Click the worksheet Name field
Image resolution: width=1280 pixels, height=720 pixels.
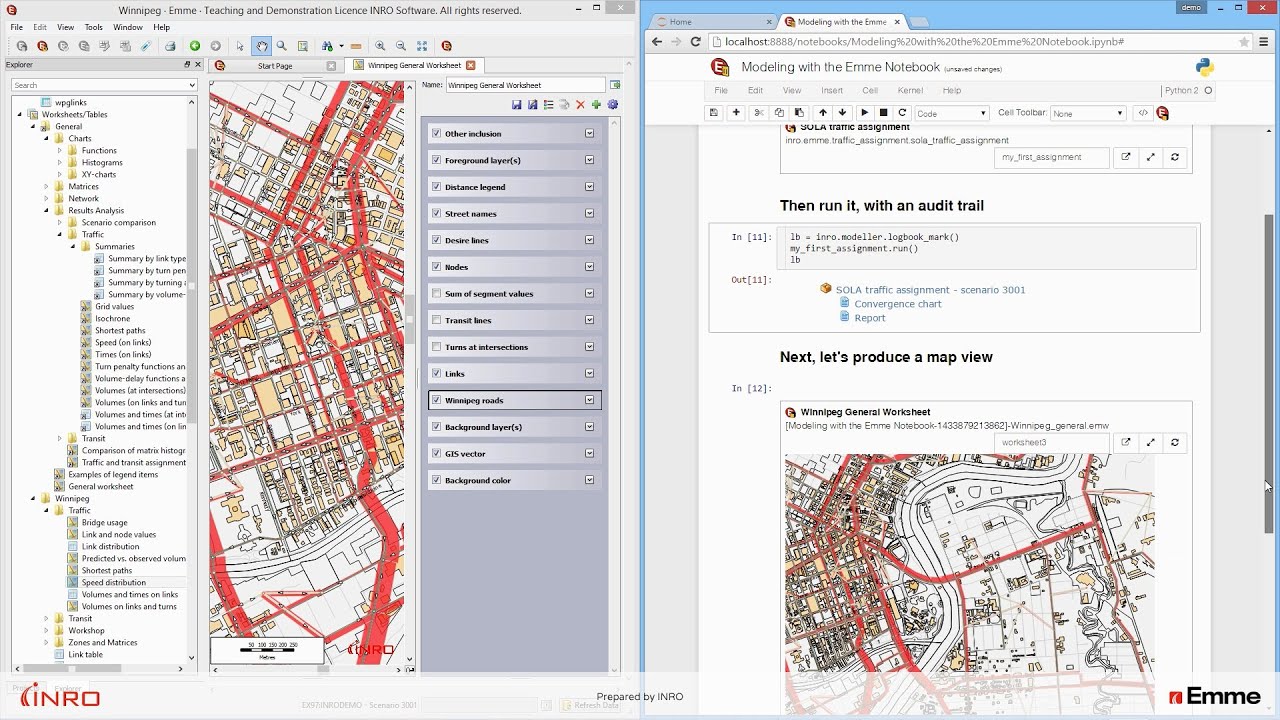tap(525, 85)
